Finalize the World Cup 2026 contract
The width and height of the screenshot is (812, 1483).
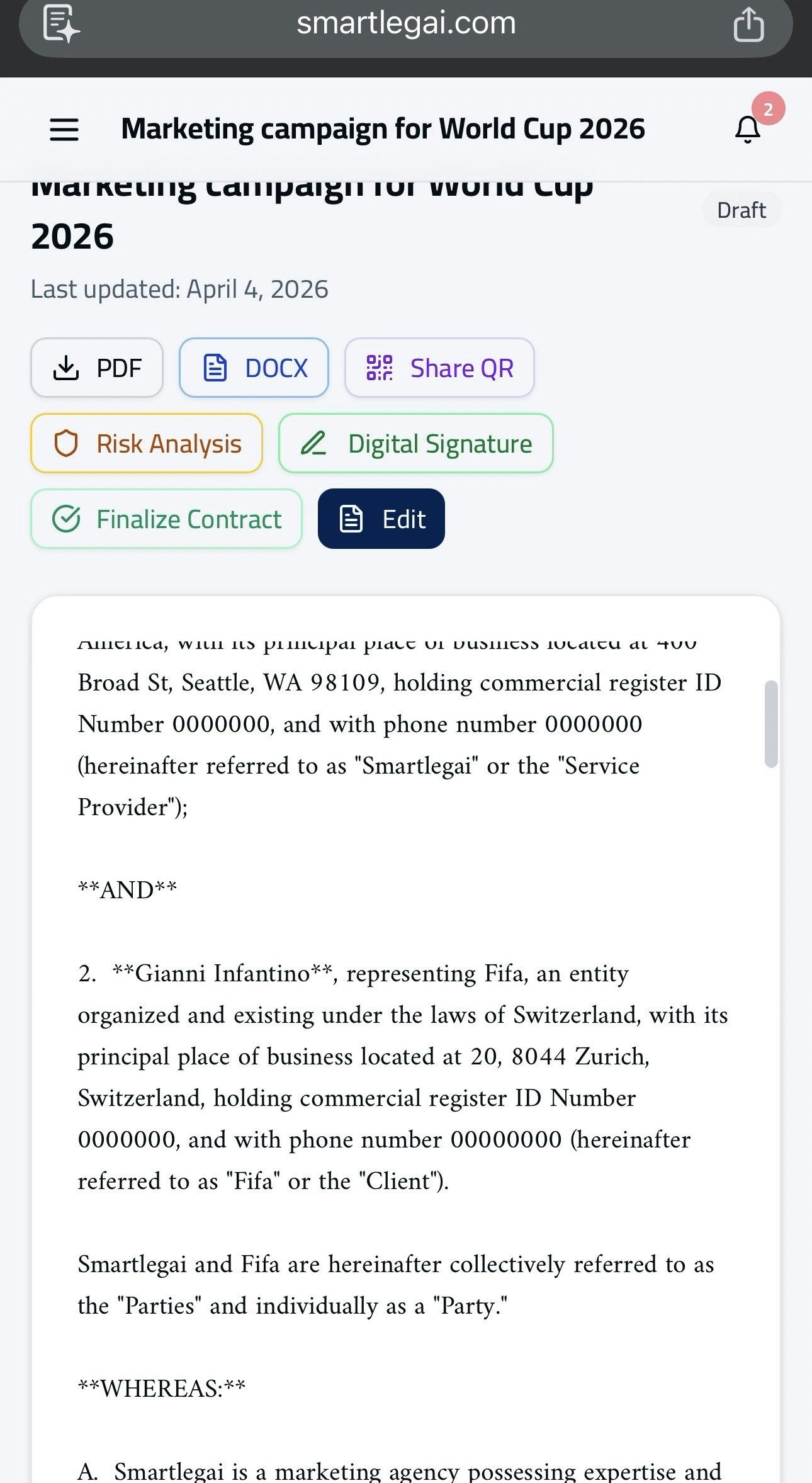click(x=167, y=519)
